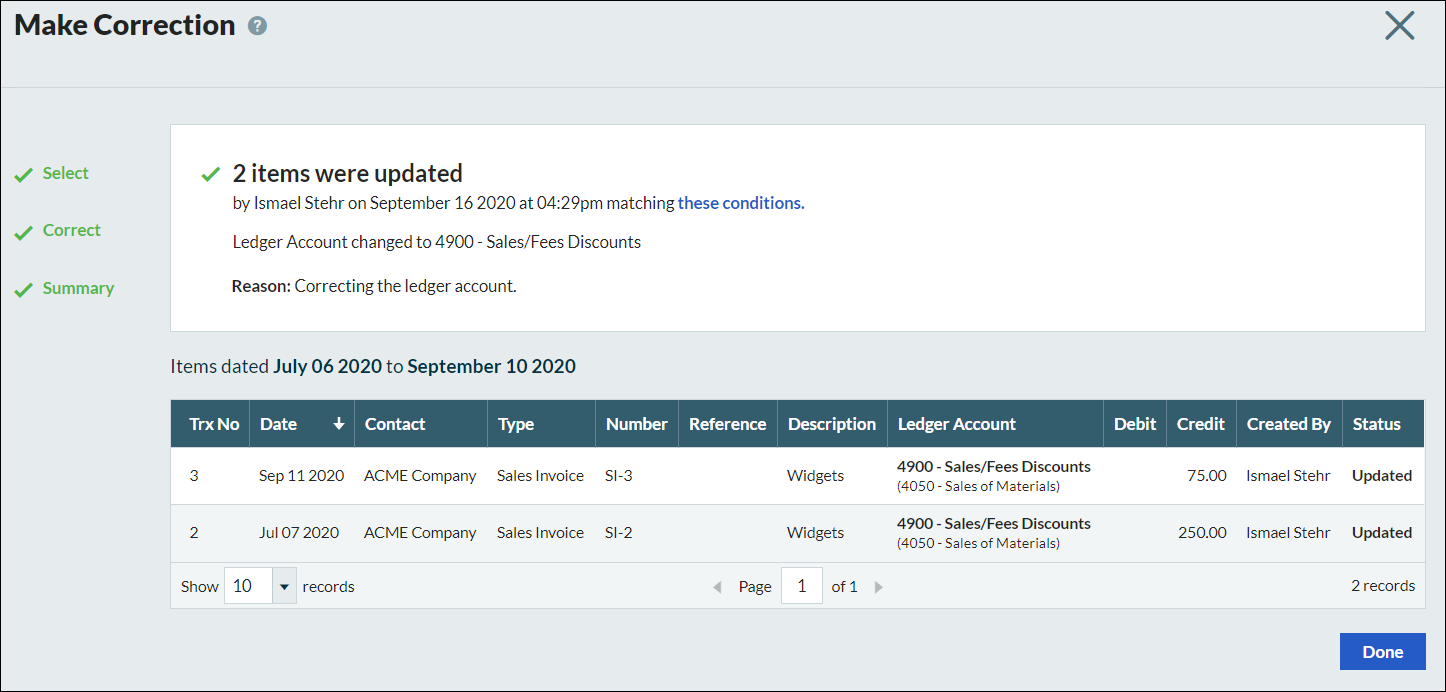
Task: Select the SI-3 sales invoice row
Action: coord(618,476)
